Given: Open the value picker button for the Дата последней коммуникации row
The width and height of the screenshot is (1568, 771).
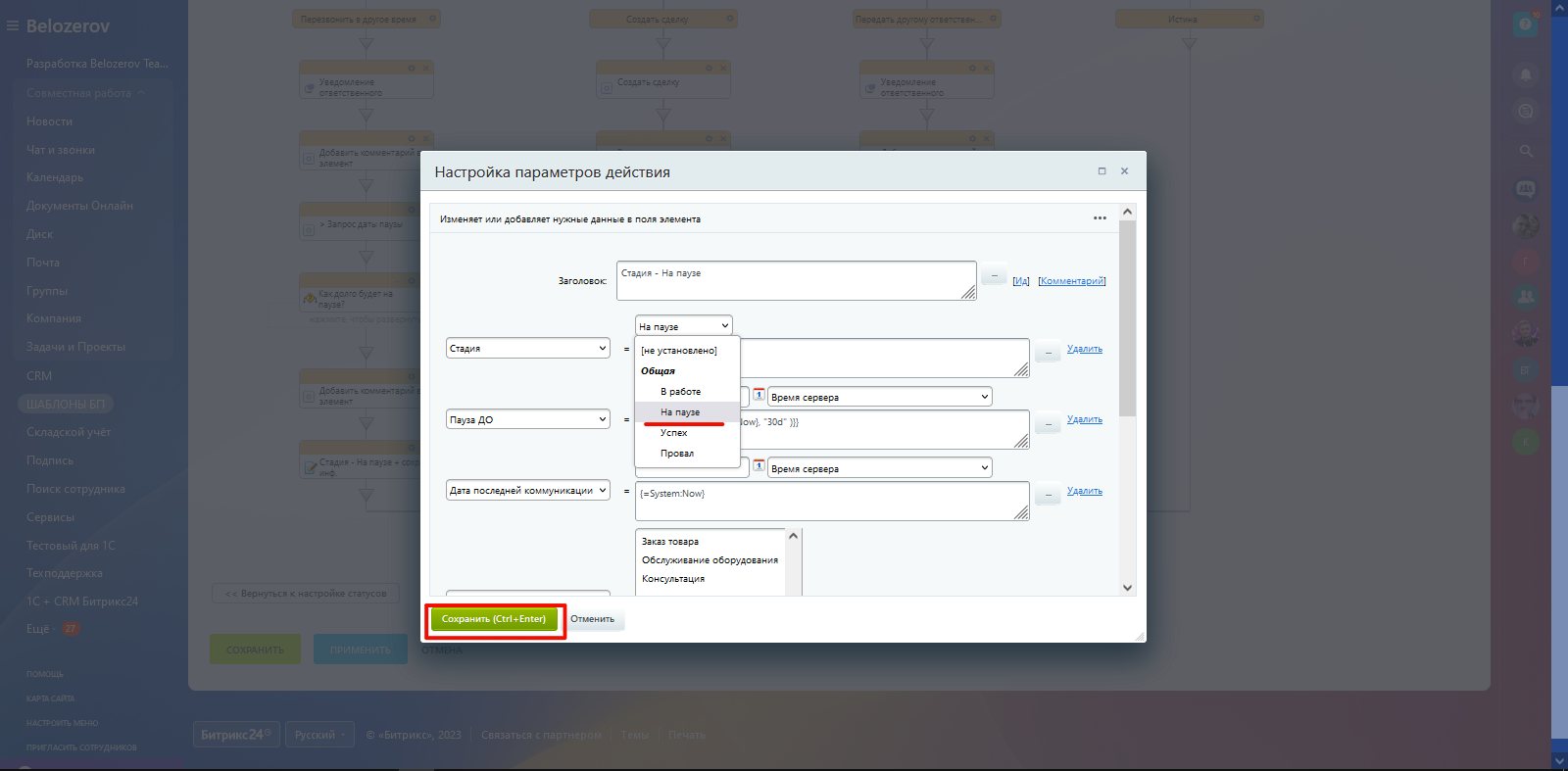Looking at the screenshot, I should (1048, 495).
